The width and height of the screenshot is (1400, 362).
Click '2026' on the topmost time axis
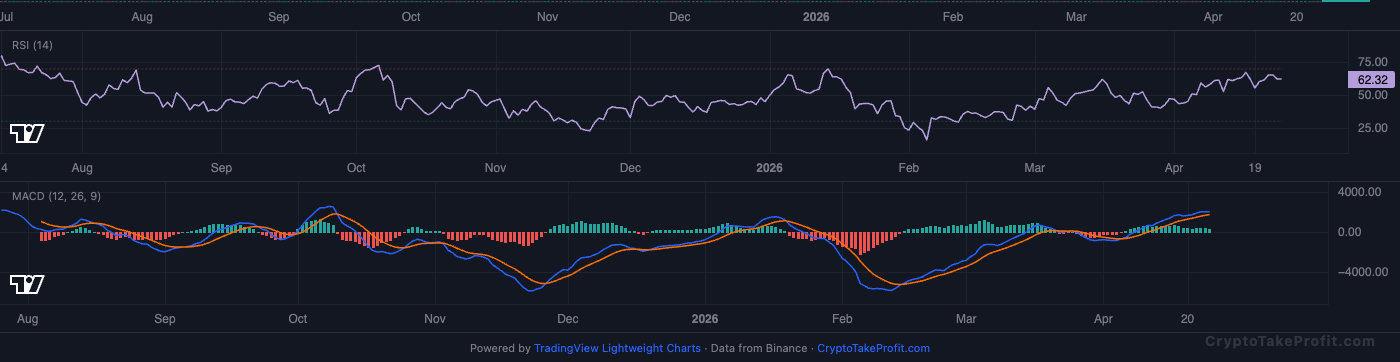coord(816,17)
